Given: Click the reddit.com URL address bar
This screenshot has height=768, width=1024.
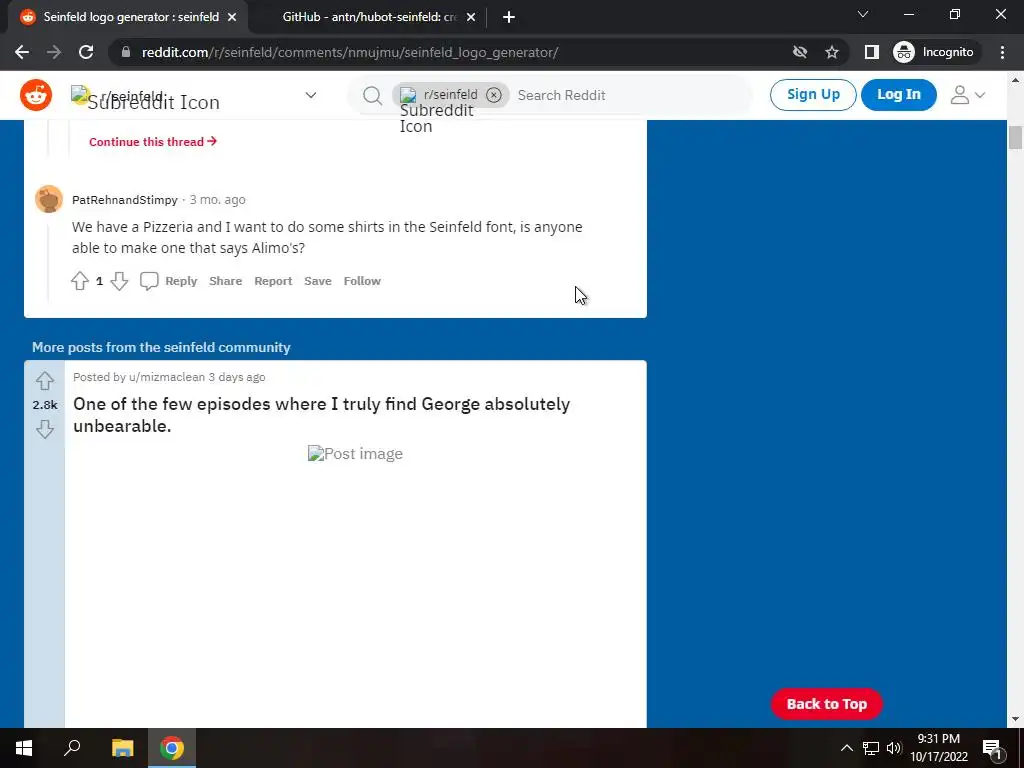Looking at the screenshot, I should click(x=349, y=52).
